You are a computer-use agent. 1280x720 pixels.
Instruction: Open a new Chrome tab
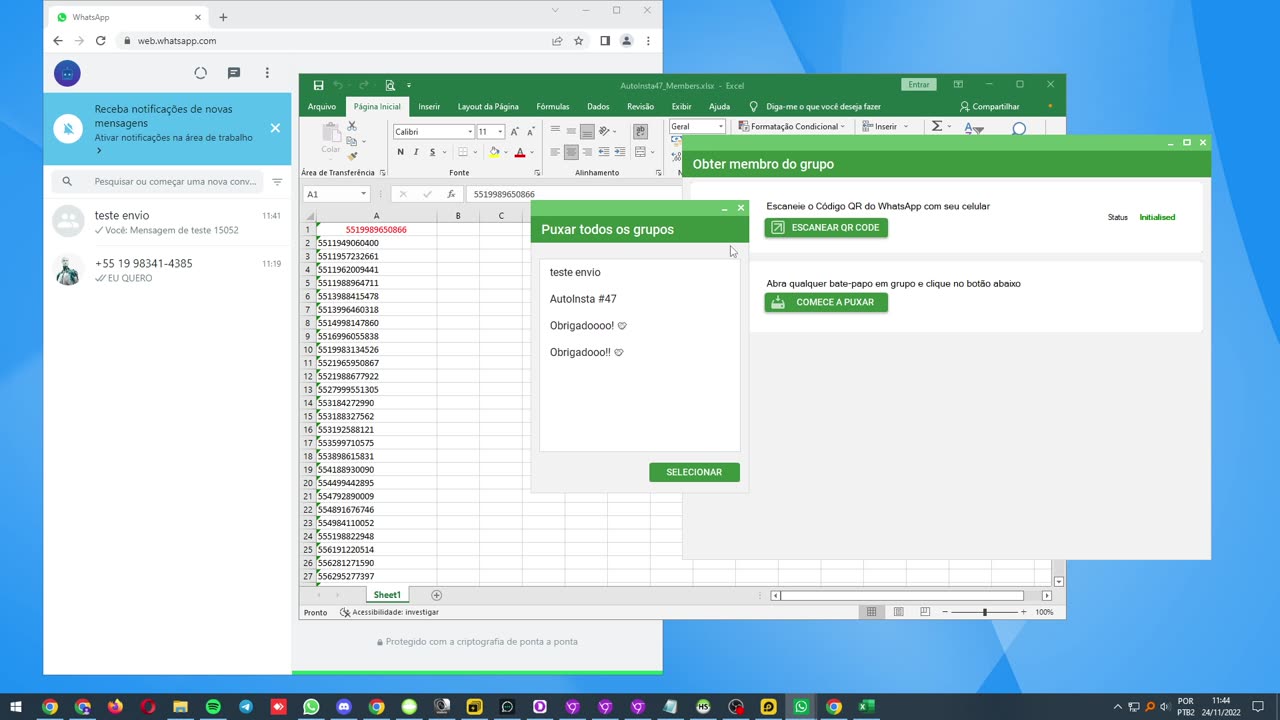tap(223, 17)
